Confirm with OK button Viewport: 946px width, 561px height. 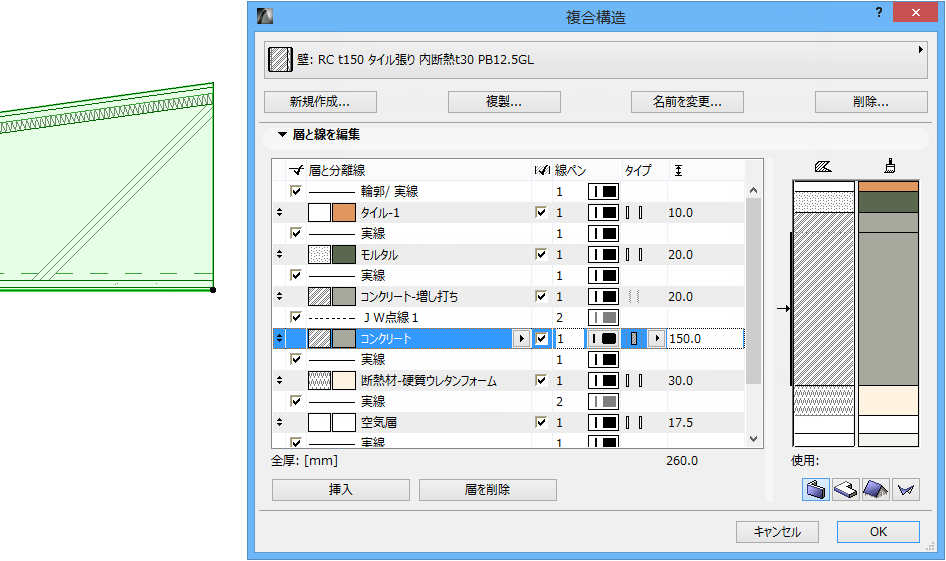[878, 532]
